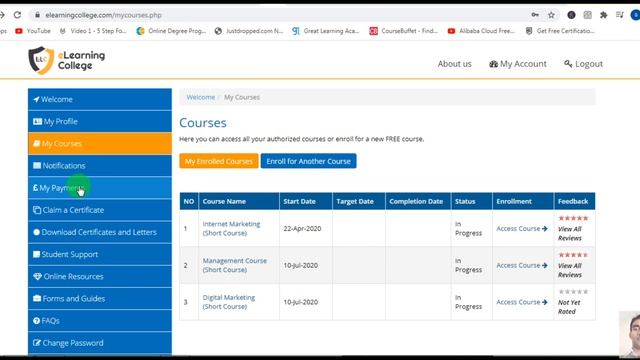Click the eLearning College shield logo

tap(41, 60)
